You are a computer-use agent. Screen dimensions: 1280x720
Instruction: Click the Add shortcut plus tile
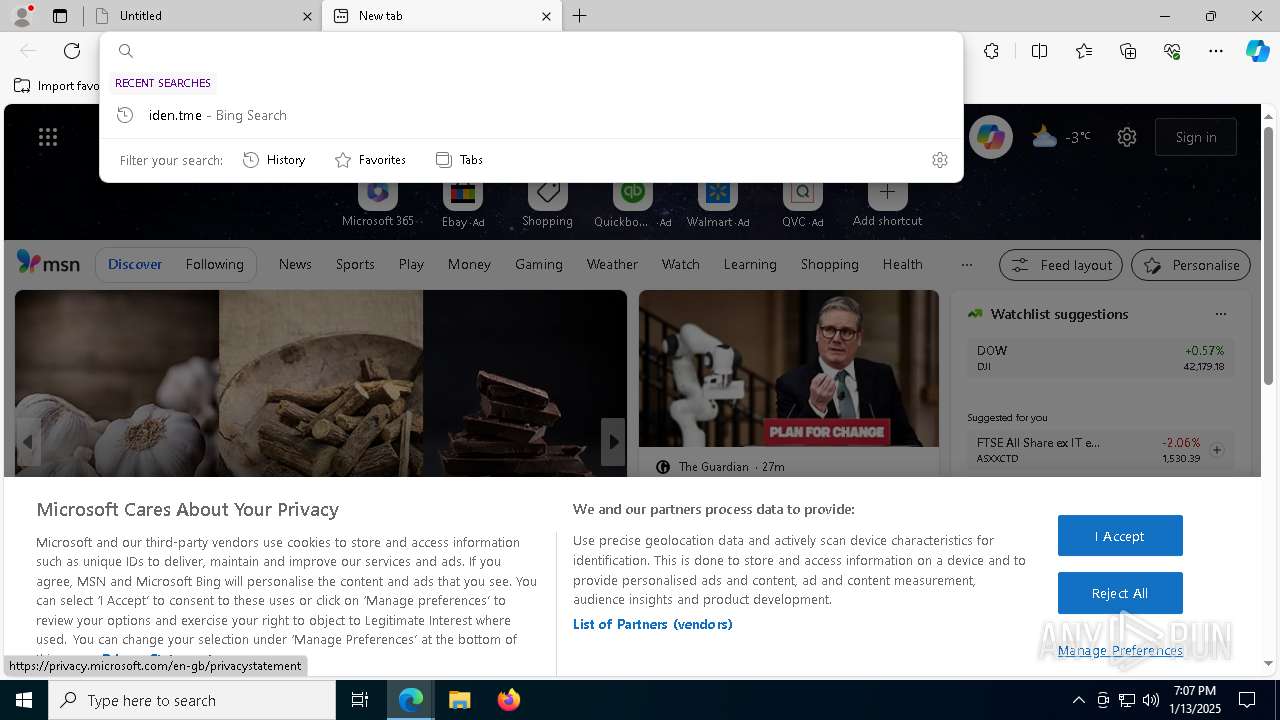(887, 205)
